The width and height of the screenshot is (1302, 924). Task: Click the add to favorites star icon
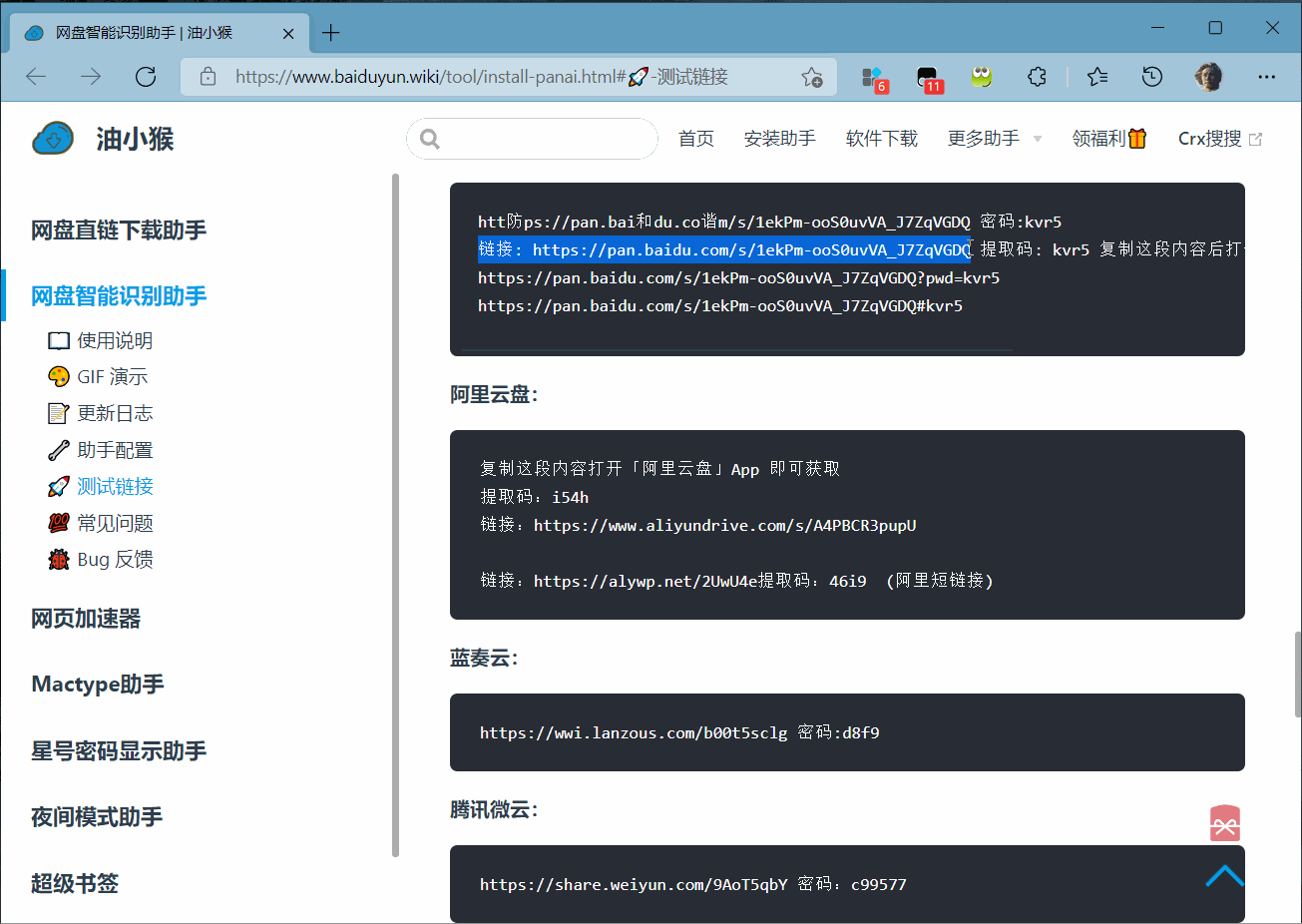tap(812, 77)
